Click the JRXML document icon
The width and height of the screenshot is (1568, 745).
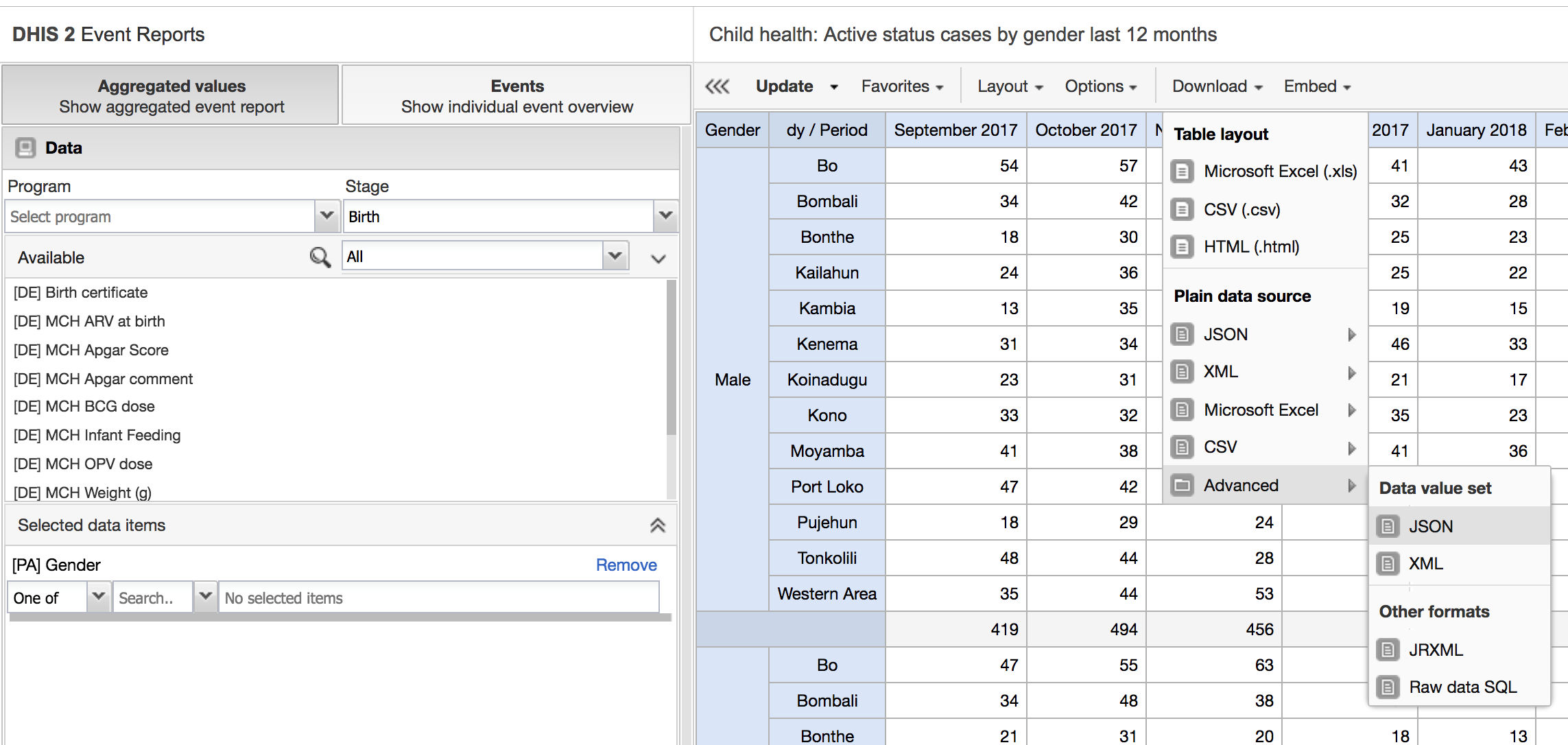[1388, 650]
